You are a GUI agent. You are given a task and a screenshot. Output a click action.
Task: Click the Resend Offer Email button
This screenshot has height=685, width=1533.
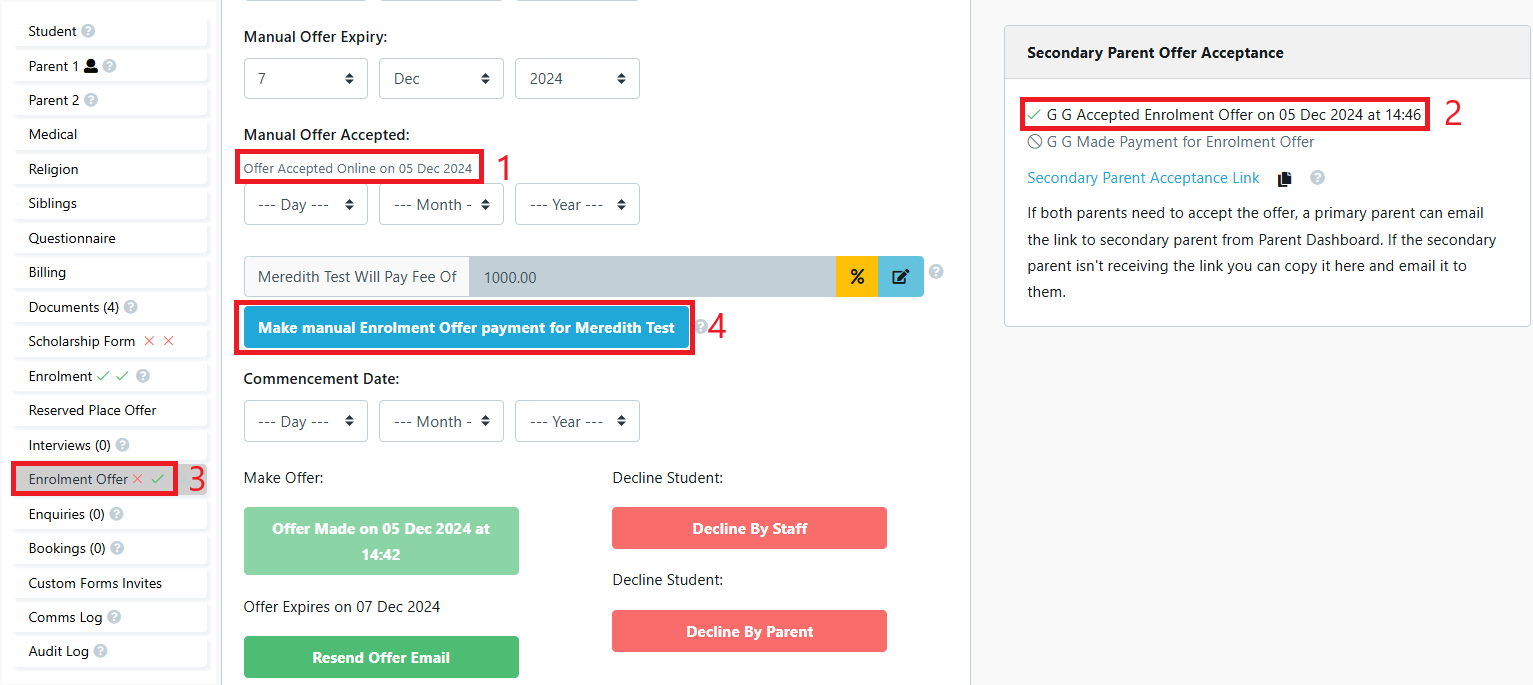pyautogui.click(x=381, y=656)
